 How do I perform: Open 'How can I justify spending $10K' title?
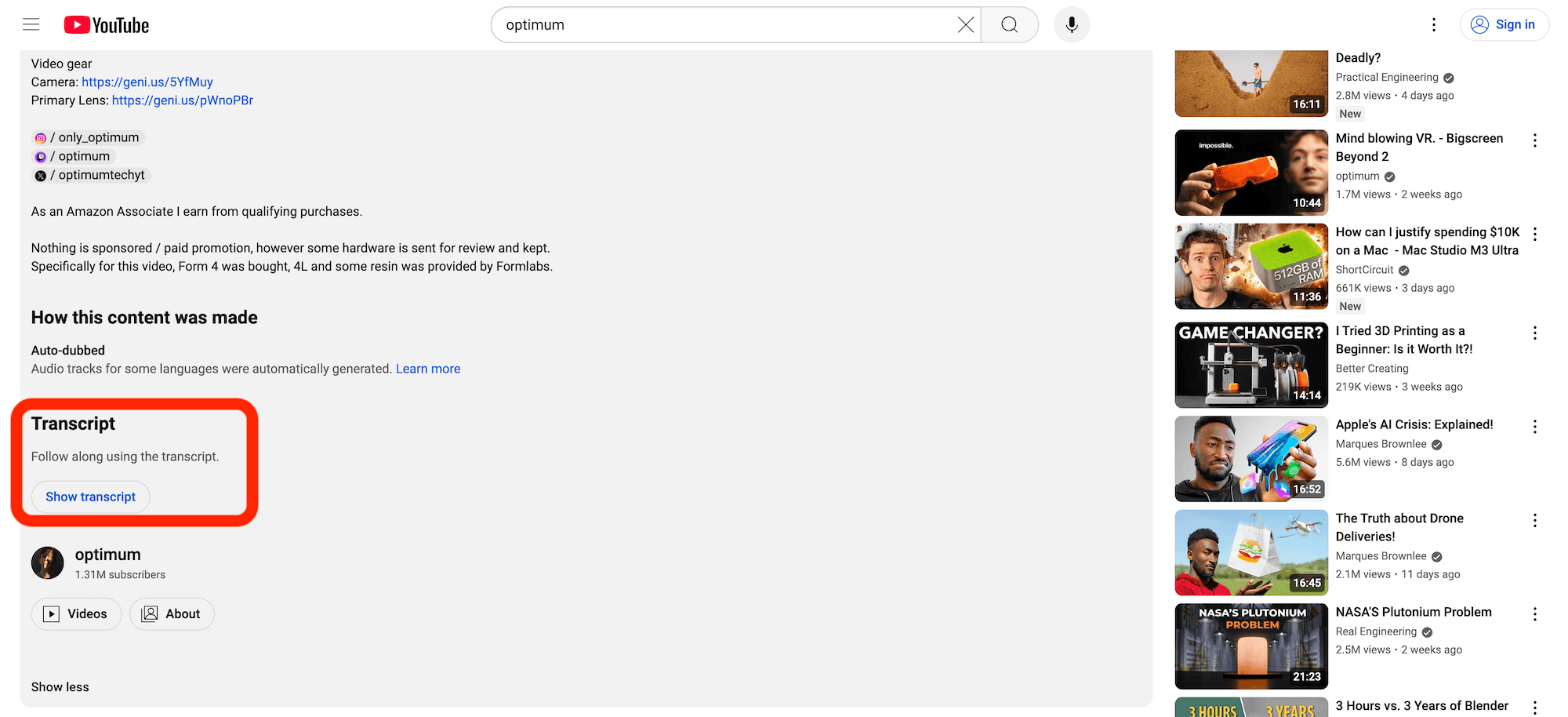point(1428,241)
